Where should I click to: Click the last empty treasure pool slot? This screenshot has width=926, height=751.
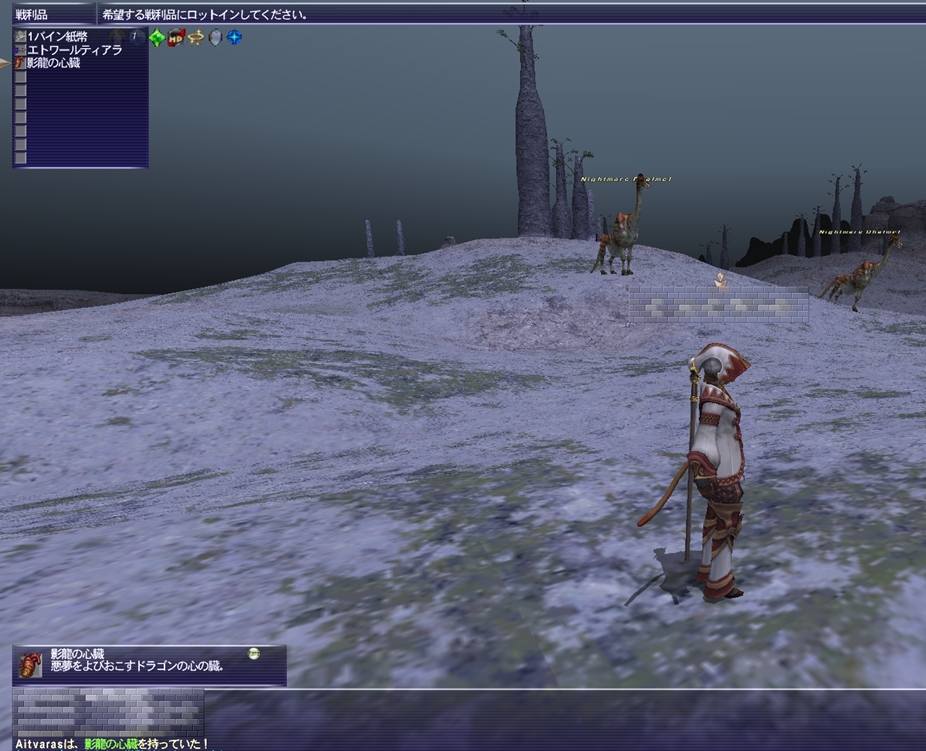point(21,158)
